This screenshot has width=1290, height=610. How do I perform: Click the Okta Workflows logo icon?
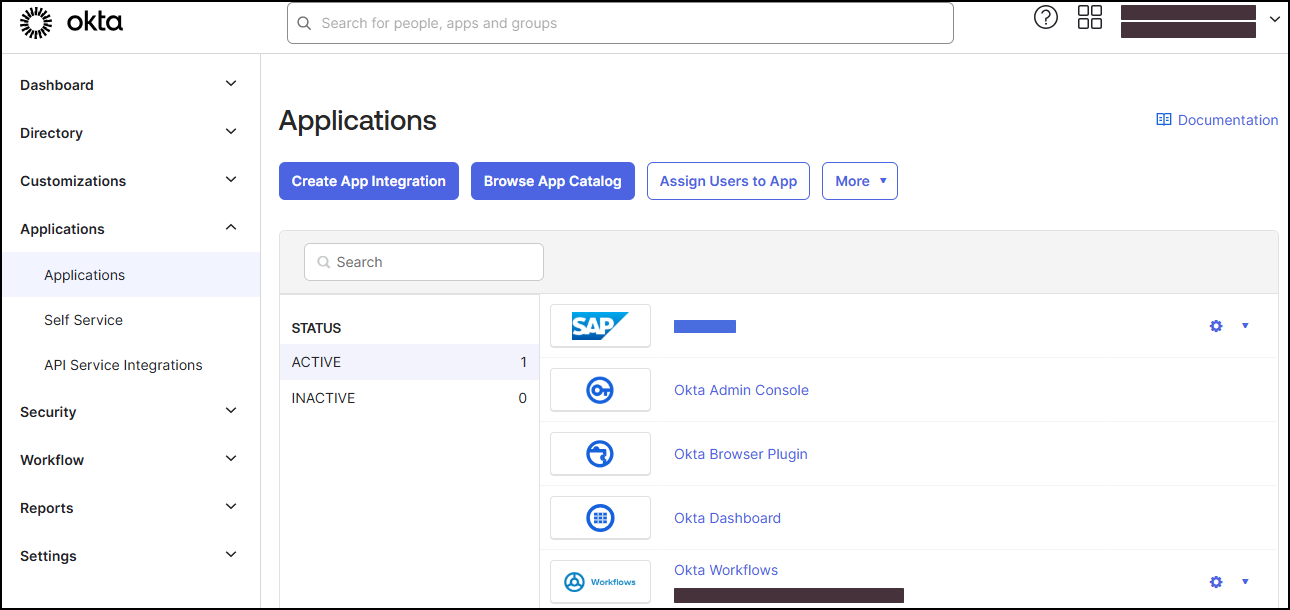600,582
